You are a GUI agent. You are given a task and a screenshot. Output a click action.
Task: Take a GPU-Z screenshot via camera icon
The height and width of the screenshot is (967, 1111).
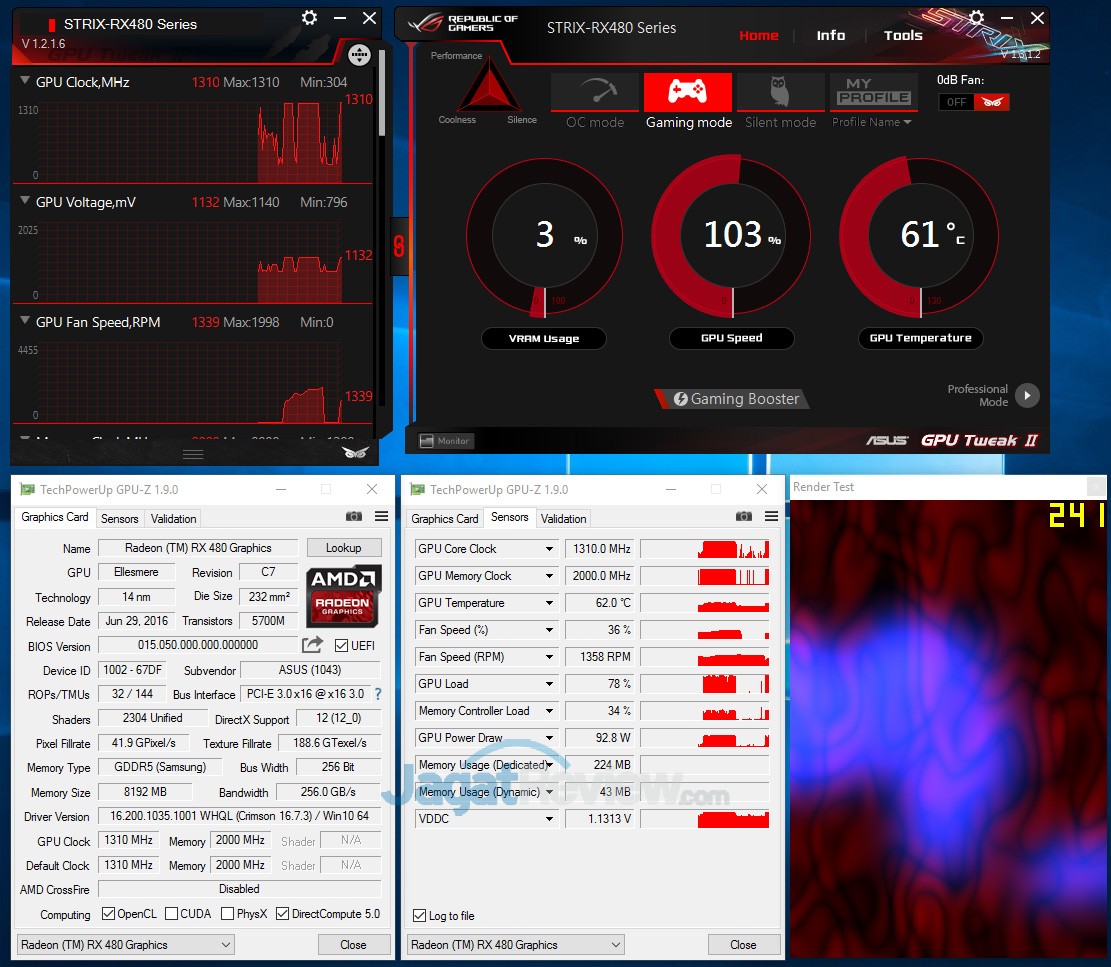coord(354,516)
